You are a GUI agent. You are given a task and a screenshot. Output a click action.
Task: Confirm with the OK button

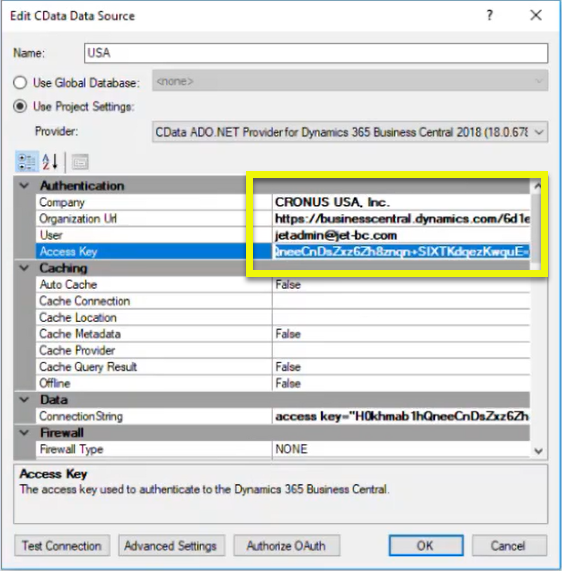[426, 546]
